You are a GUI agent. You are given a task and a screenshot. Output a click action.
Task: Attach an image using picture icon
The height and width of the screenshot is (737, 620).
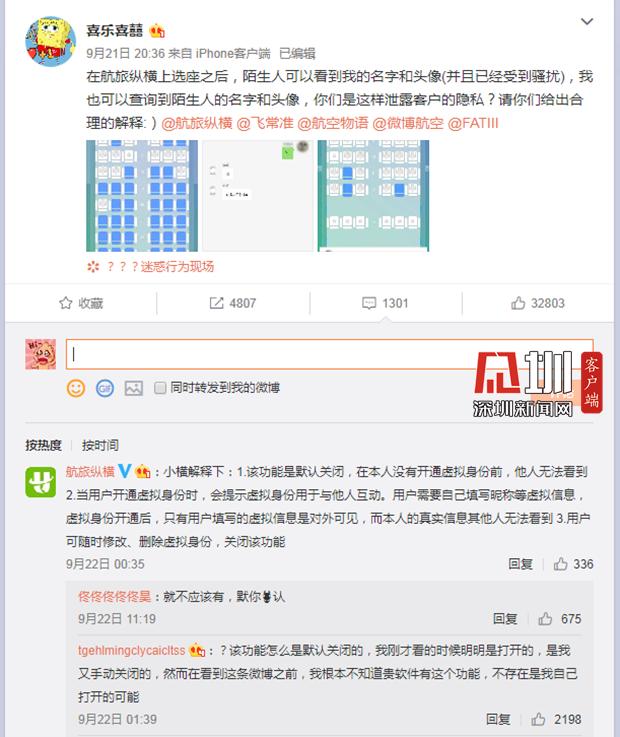[133, 388]
